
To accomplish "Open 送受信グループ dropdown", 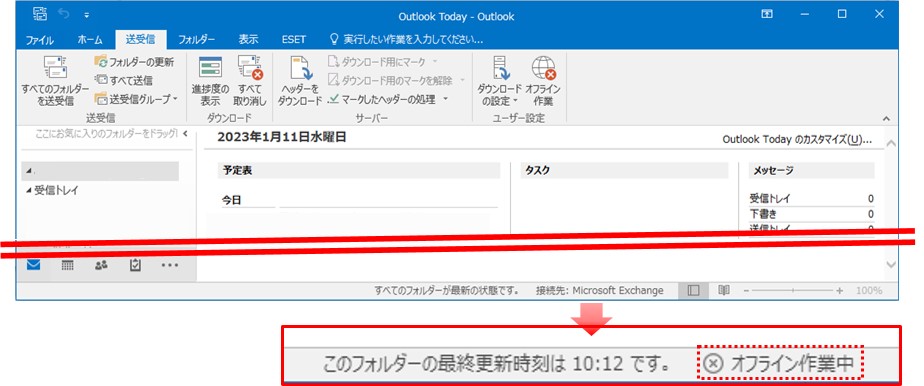I will [x=136, y=99].
